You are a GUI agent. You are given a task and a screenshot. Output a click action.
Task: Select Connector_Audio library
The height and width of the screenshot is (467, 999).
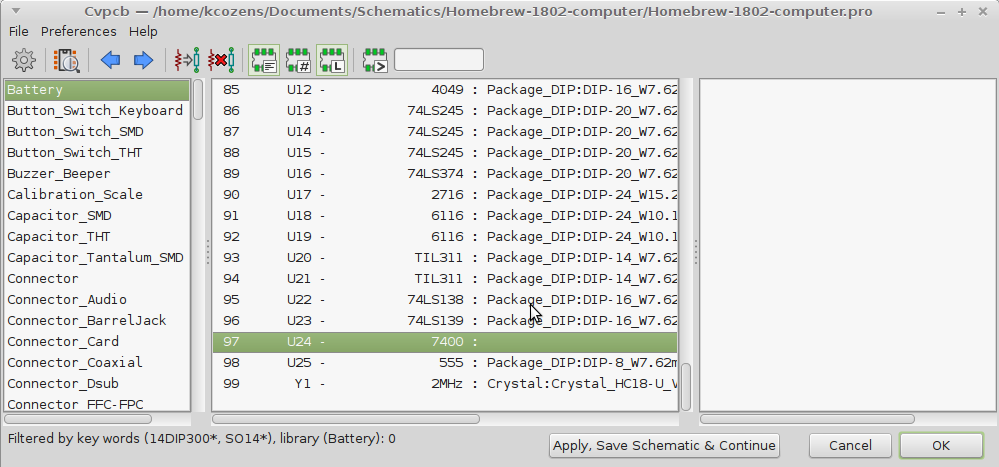click(x=97, y=300)
